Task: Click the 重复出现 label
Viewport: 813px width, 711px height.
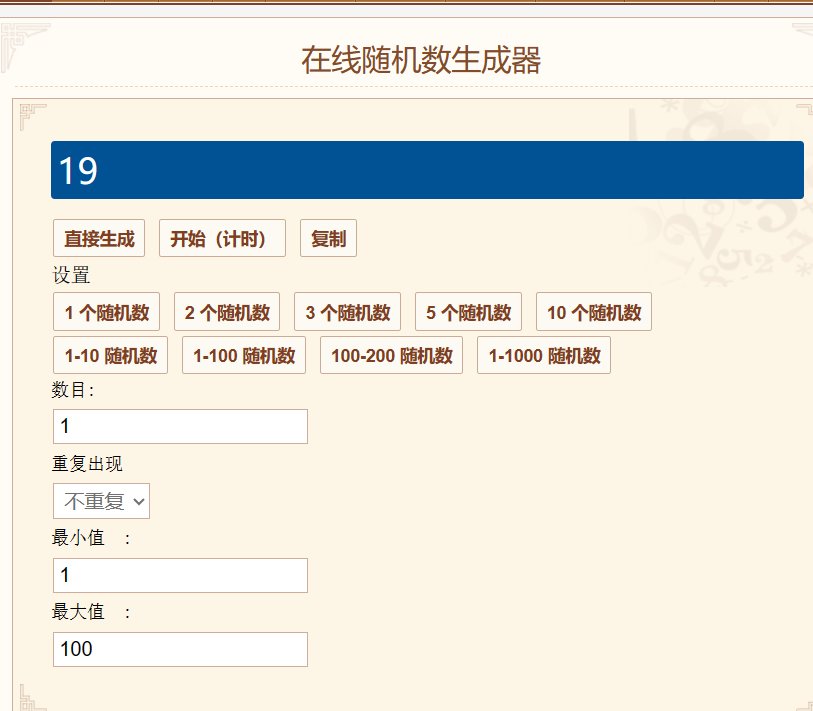Action: pos(87,463)
